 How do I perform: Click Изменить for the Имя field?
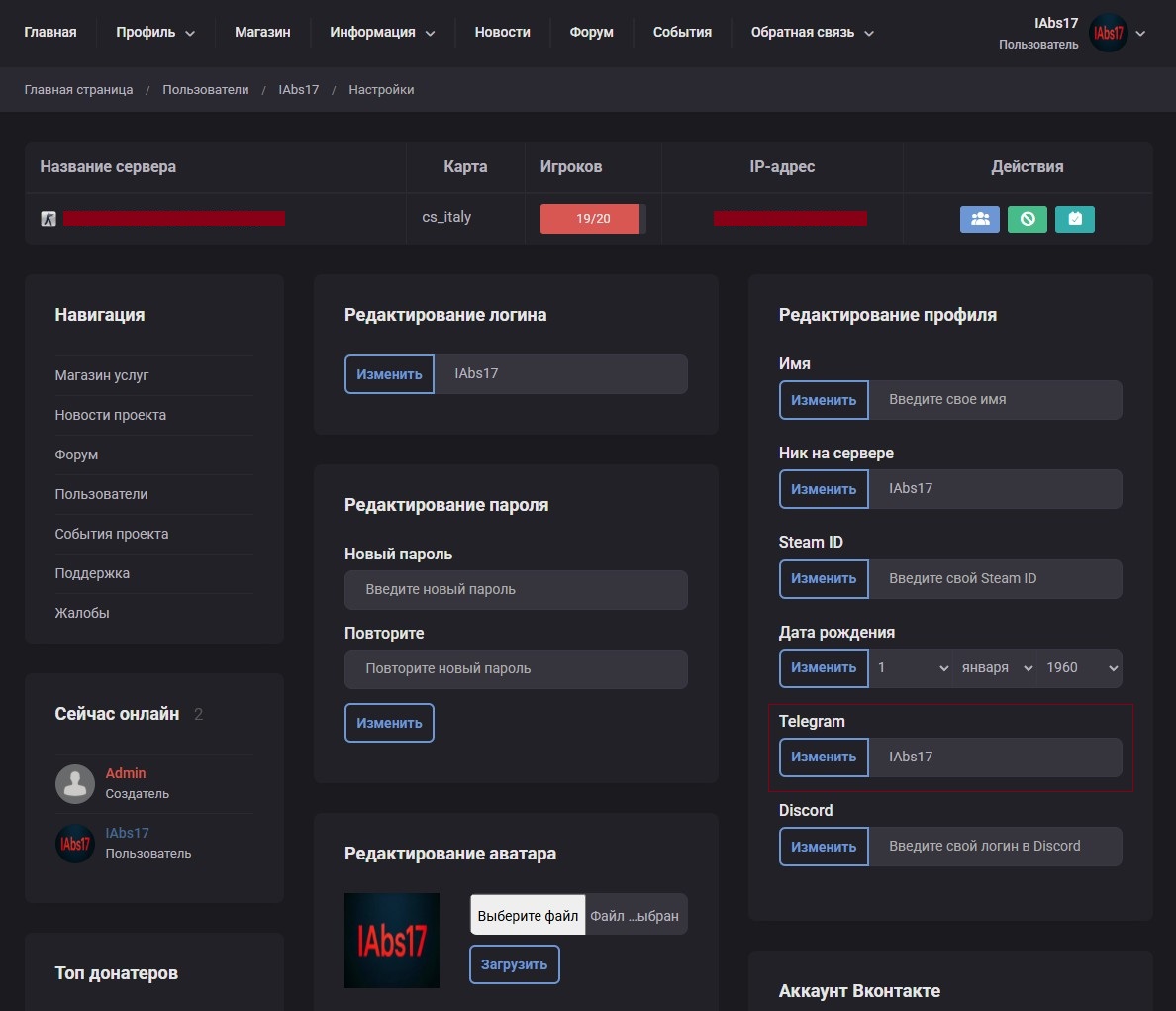click(x=824, y=400)
